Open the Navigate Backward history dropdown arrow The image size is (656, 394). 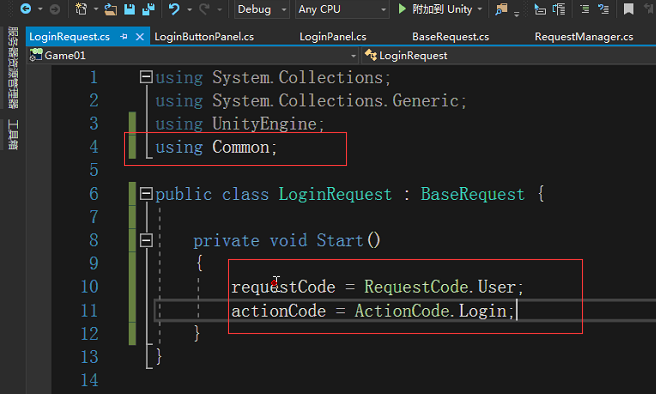[x=40, y=9]
